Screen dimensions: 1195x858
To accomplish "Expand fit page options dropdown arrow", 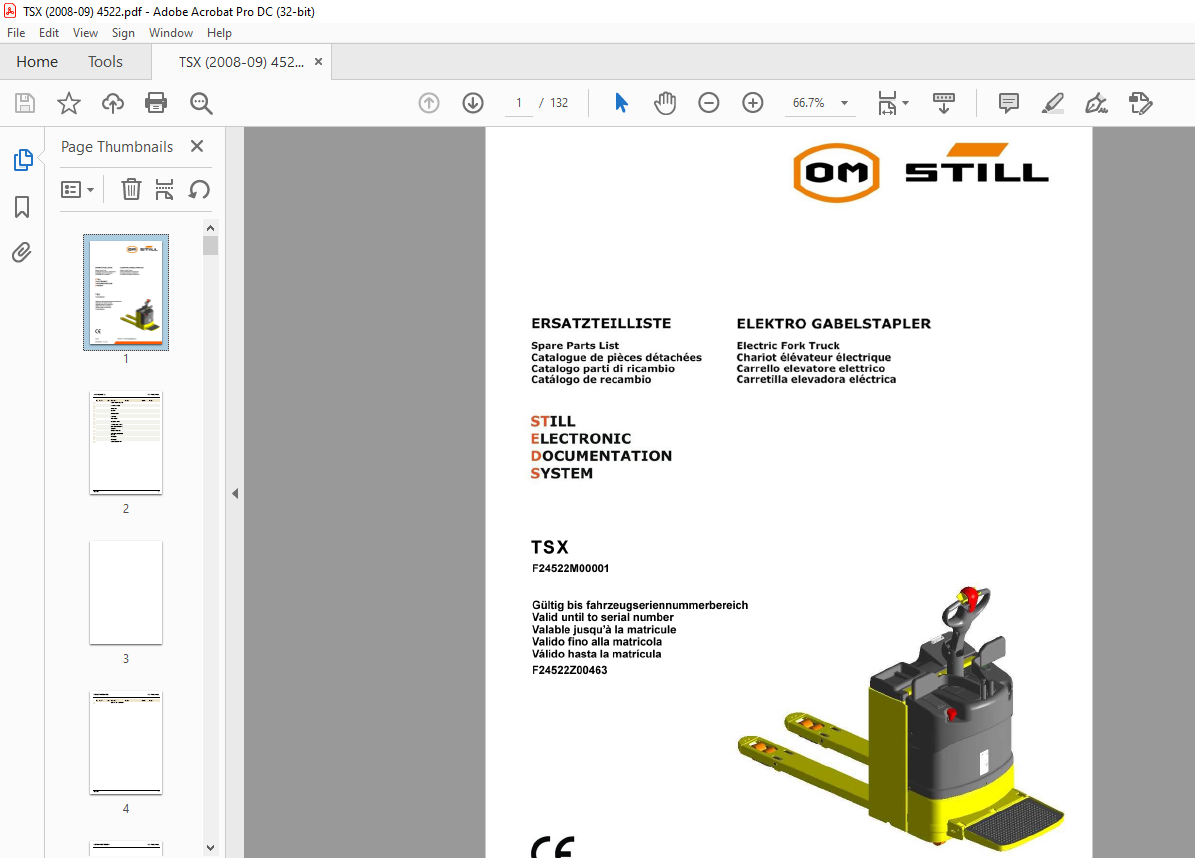I will [x=905, y=103].
